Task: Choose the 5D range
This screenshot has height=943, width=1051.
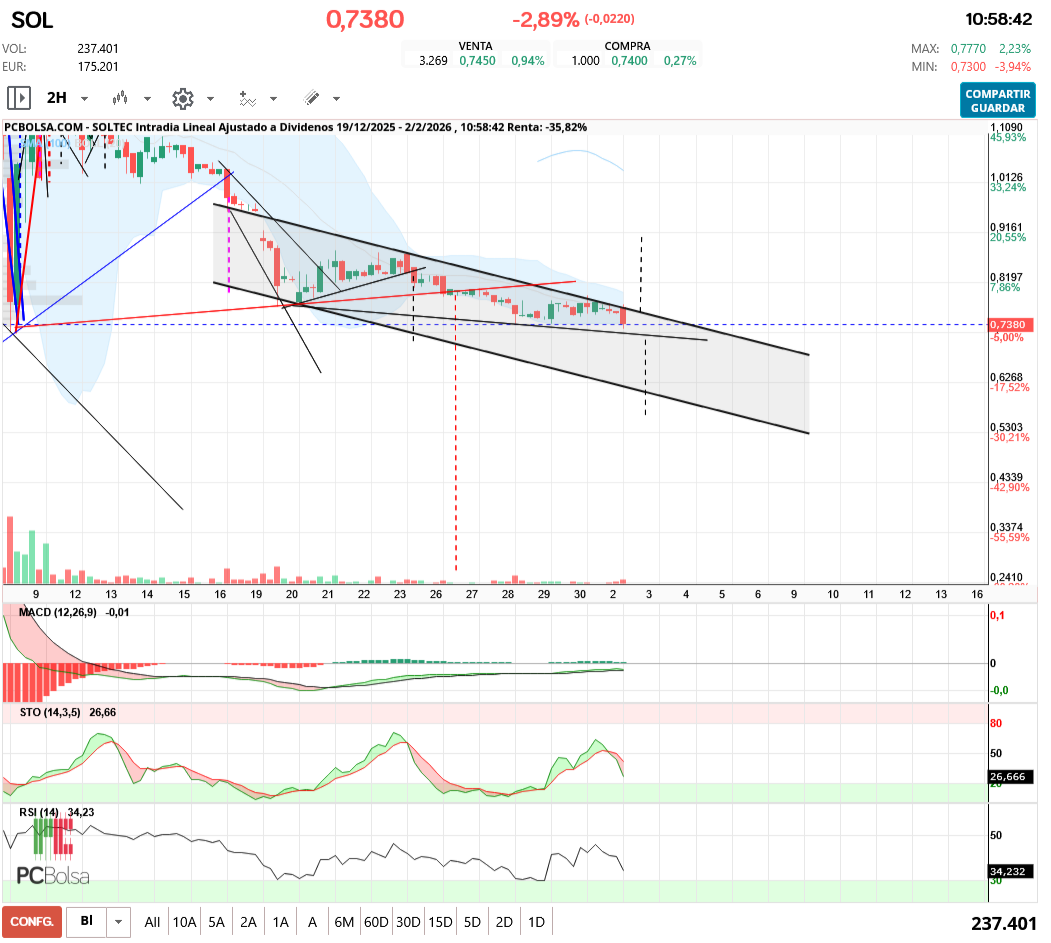Action: pos(473,922)
